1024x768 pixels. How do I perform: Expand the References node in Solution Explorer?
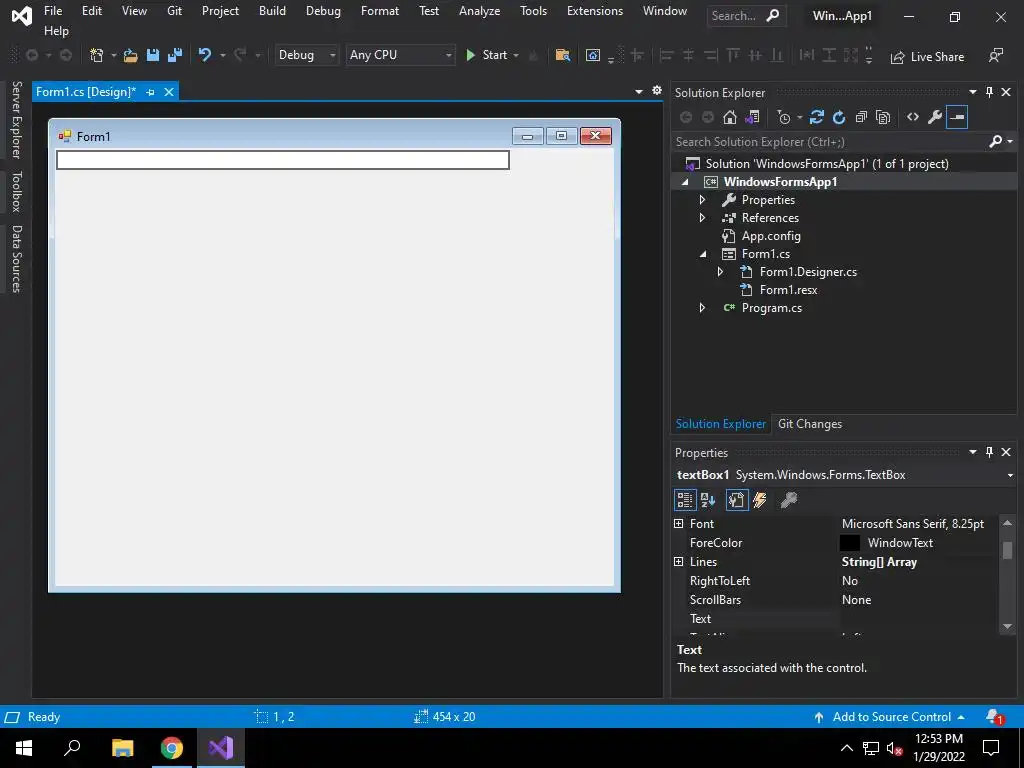pos(702,218)
